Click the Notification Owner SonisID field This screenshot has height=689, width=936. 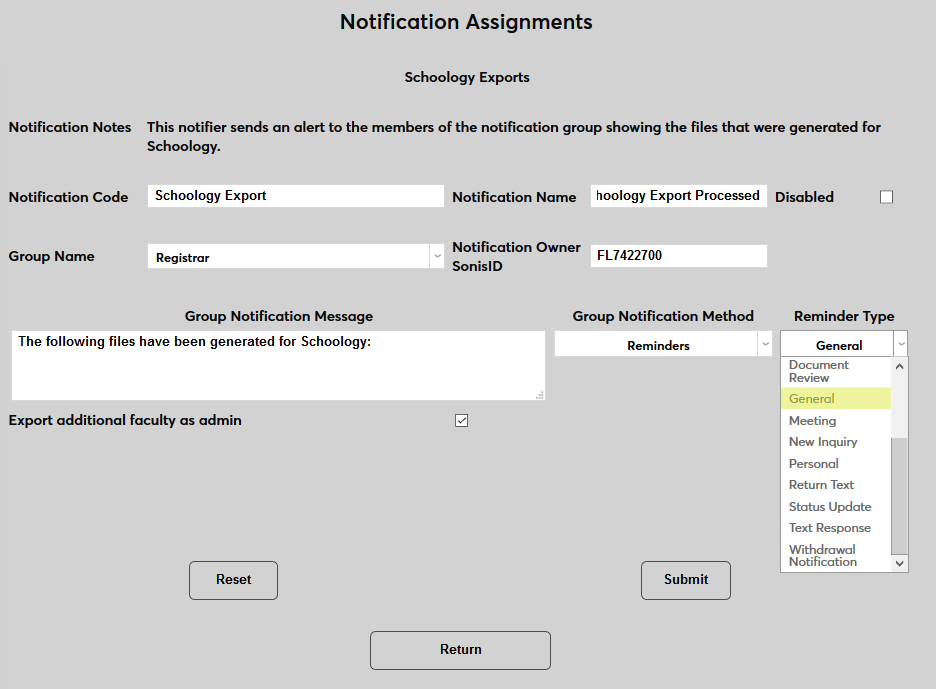pos(678,256)
